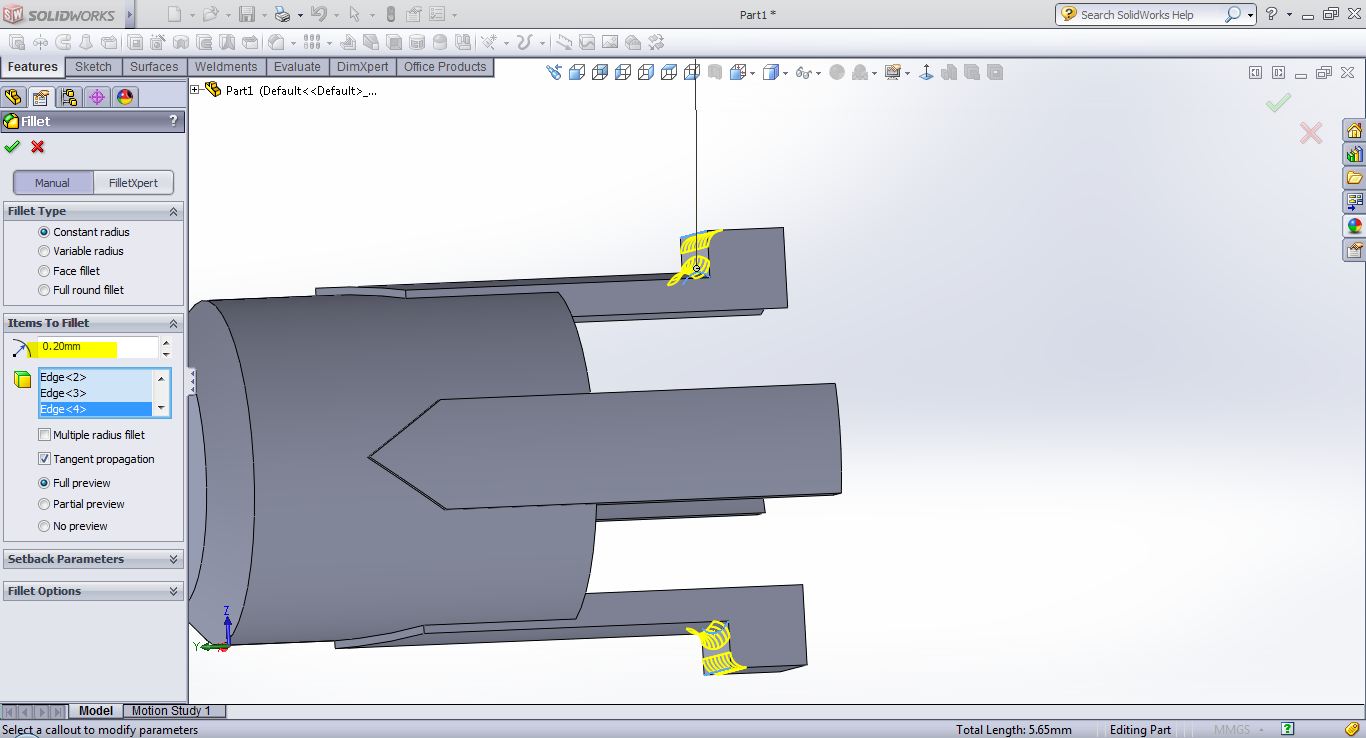Switch to the FilletXpert mode button
This screenshot has height=738, width=1366.
133,183
